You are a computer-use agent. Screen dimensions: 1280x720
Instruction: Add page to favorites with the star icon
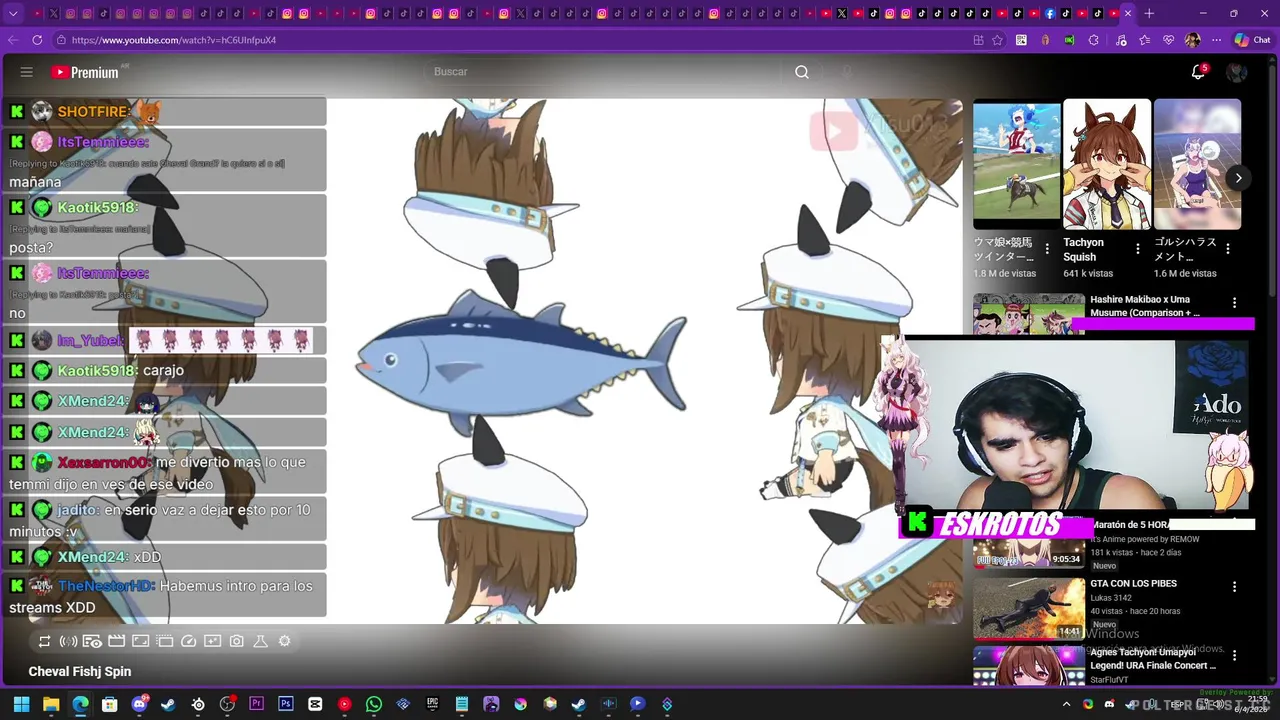[997, 40]
